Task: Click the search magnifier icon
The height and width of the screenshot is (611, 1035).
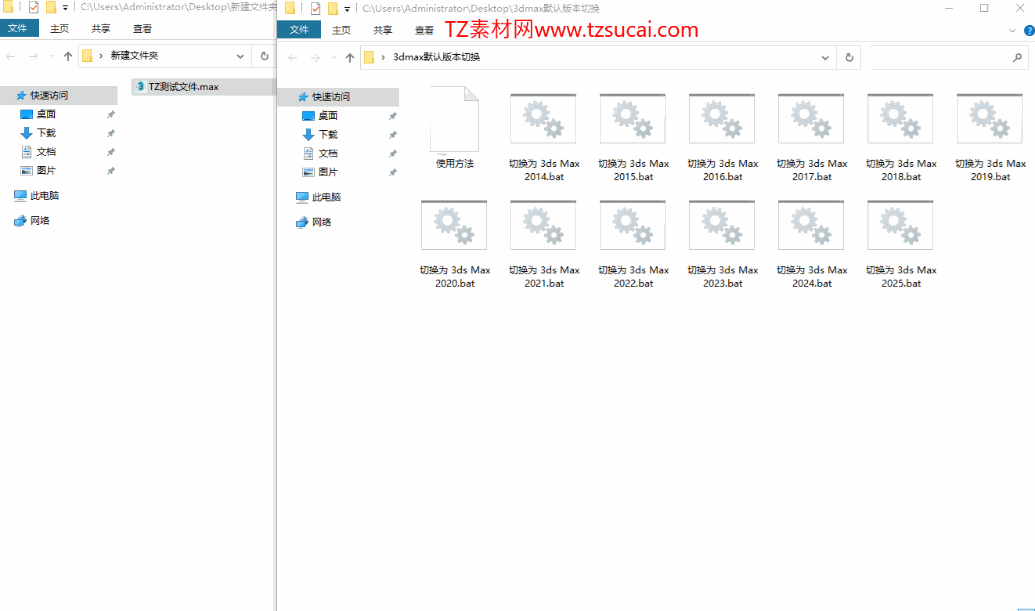Action: pos(1017,57)
